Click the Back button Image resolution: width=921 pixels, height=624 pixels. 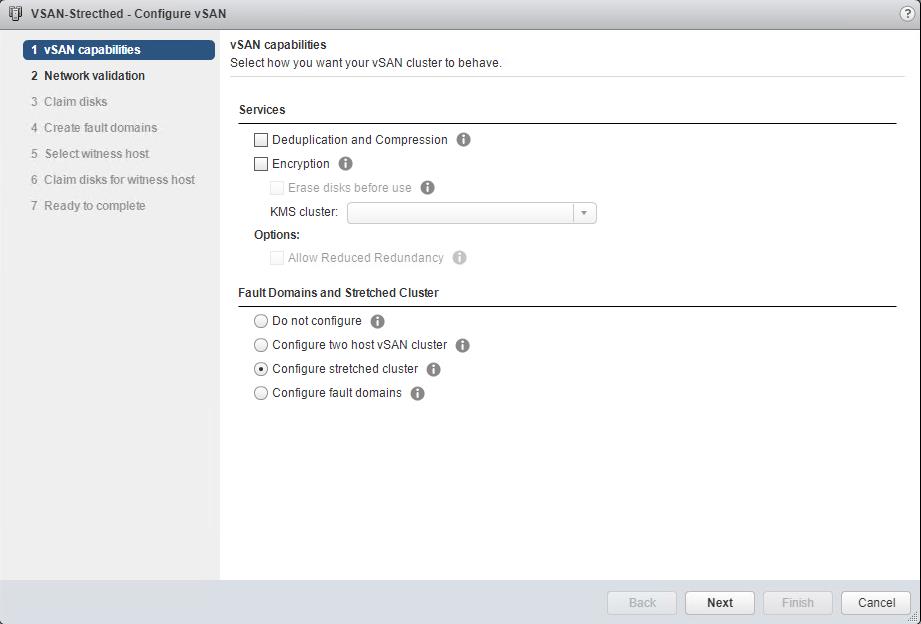(642, 603)
